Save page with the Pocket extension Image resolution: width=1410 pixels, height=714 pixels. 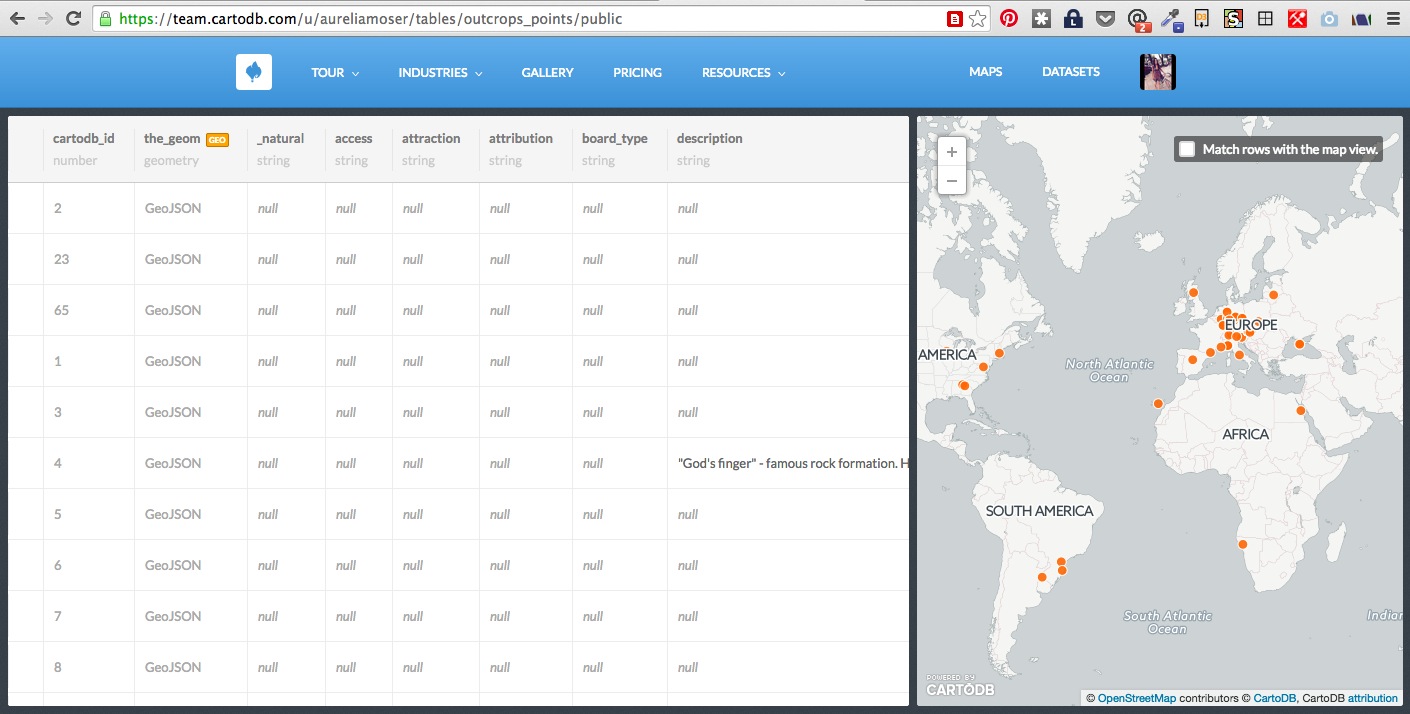click(x=1104, y=18)
